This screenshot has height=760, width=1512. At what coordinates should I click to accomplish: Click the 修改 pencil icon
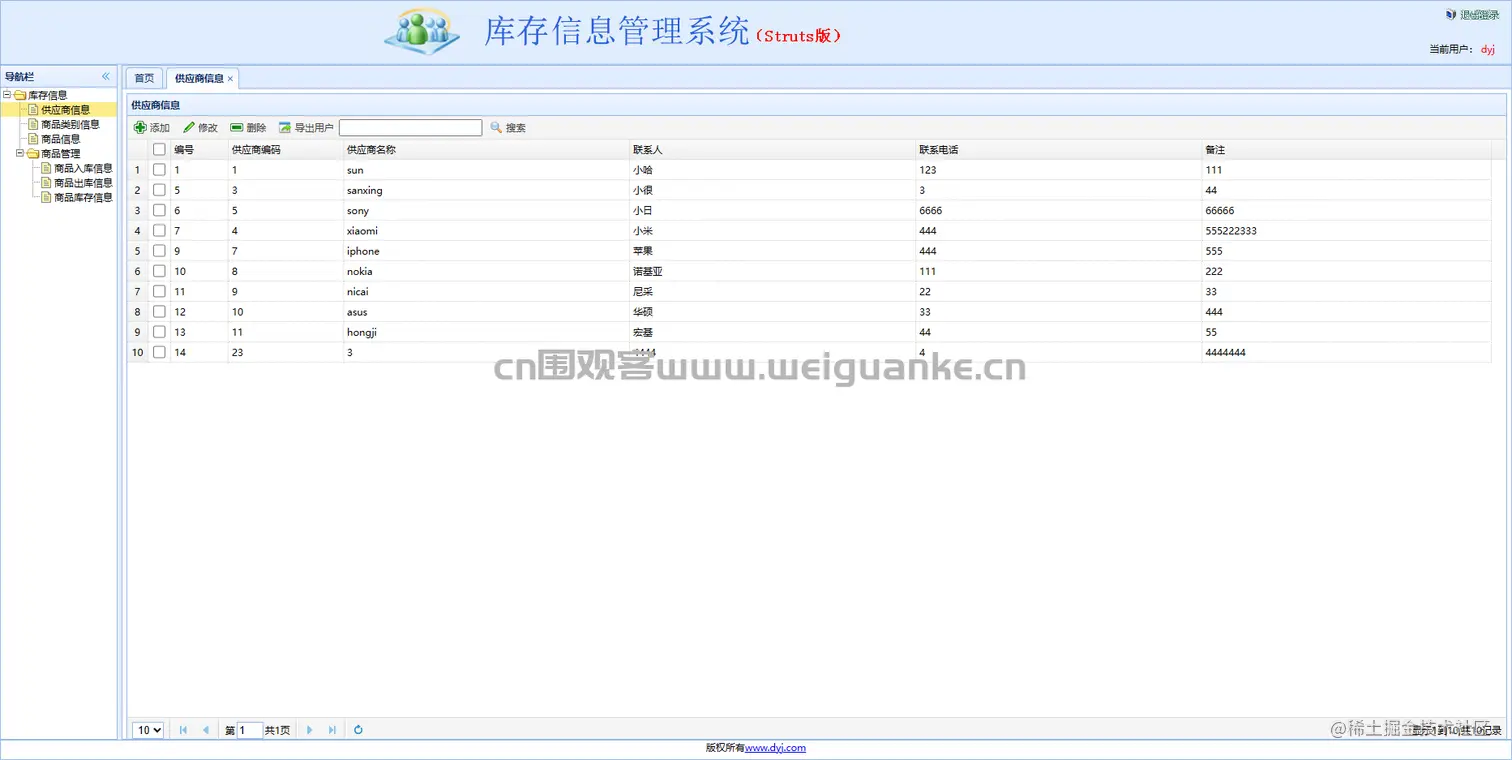tap(189, 128)
